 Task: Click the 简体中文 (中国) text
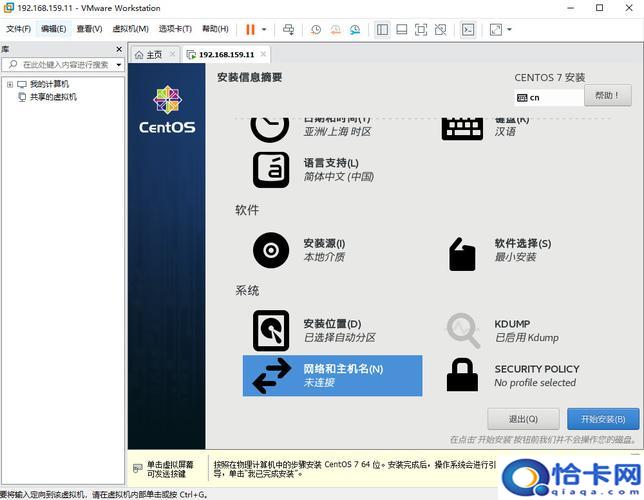(339, 177)
